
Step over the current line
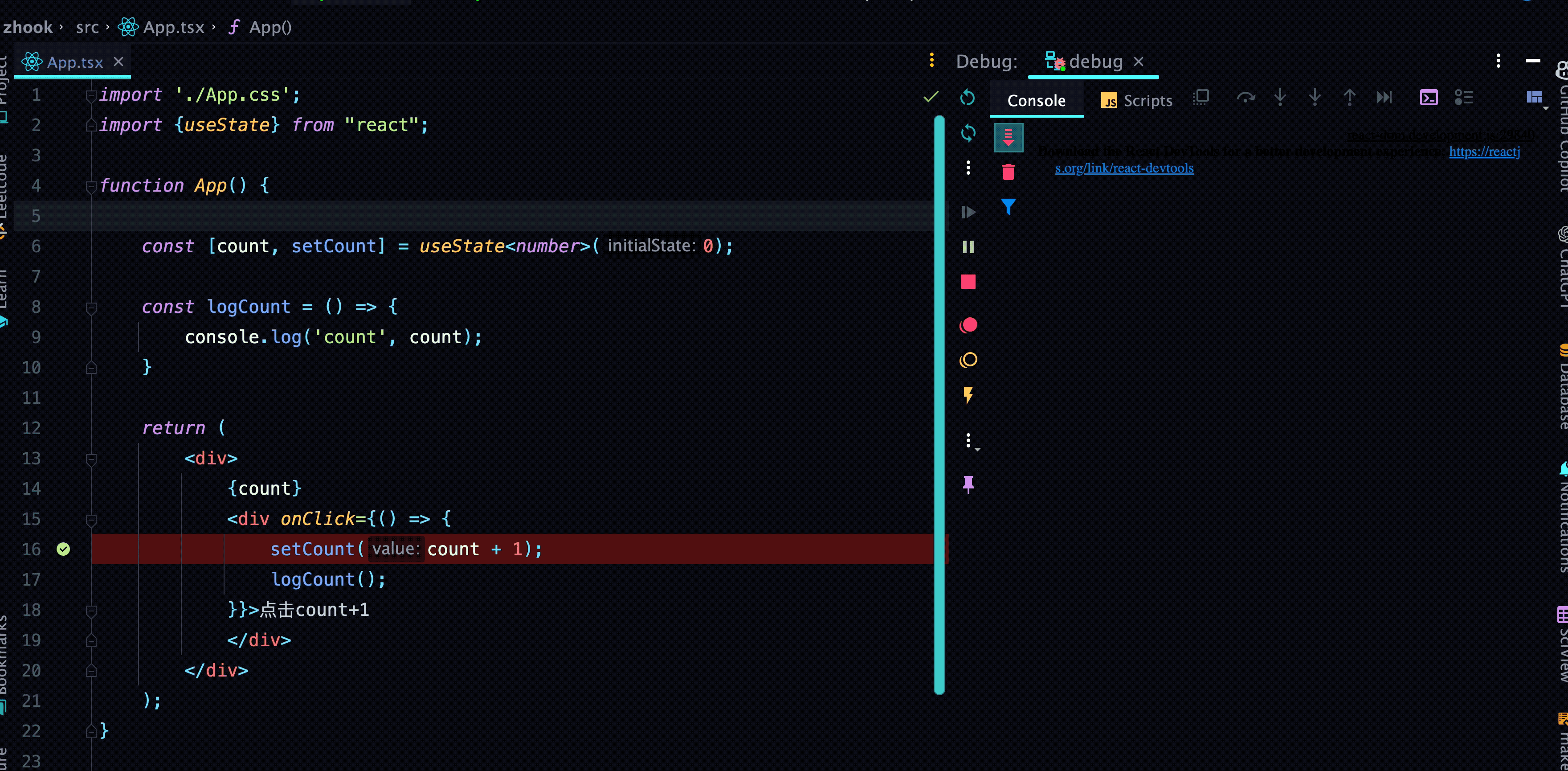(x=1246, y=98)
